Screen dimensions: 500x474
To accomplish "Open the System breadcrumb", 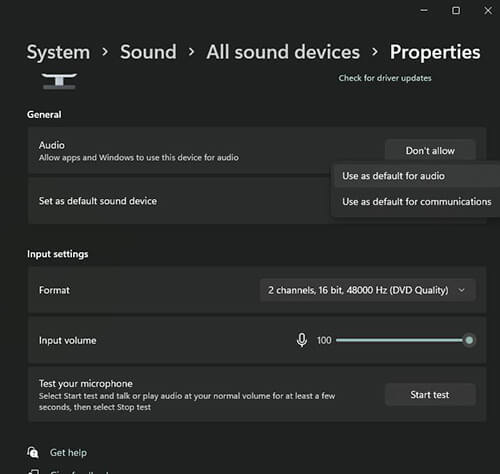I will click(x=58, y=52).
